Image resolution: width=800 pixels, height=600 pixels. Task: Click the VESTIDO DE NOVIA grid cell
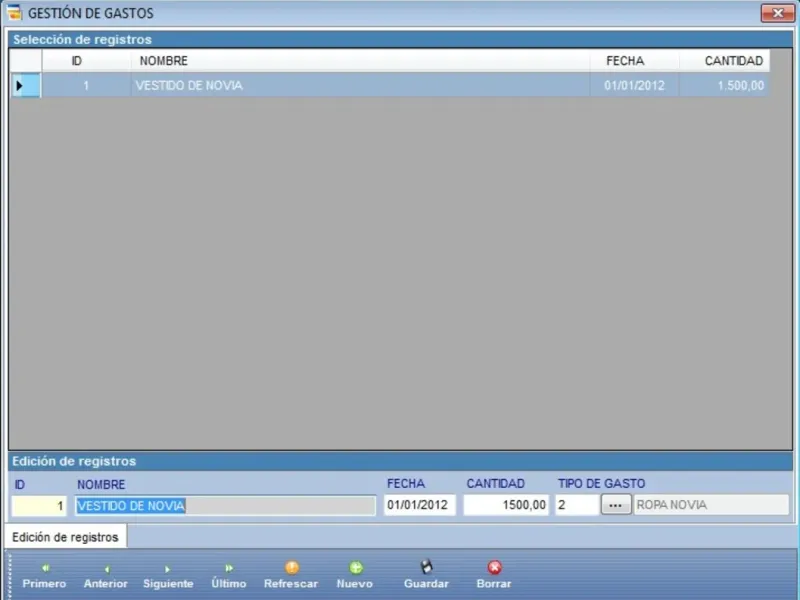(360, 85)
